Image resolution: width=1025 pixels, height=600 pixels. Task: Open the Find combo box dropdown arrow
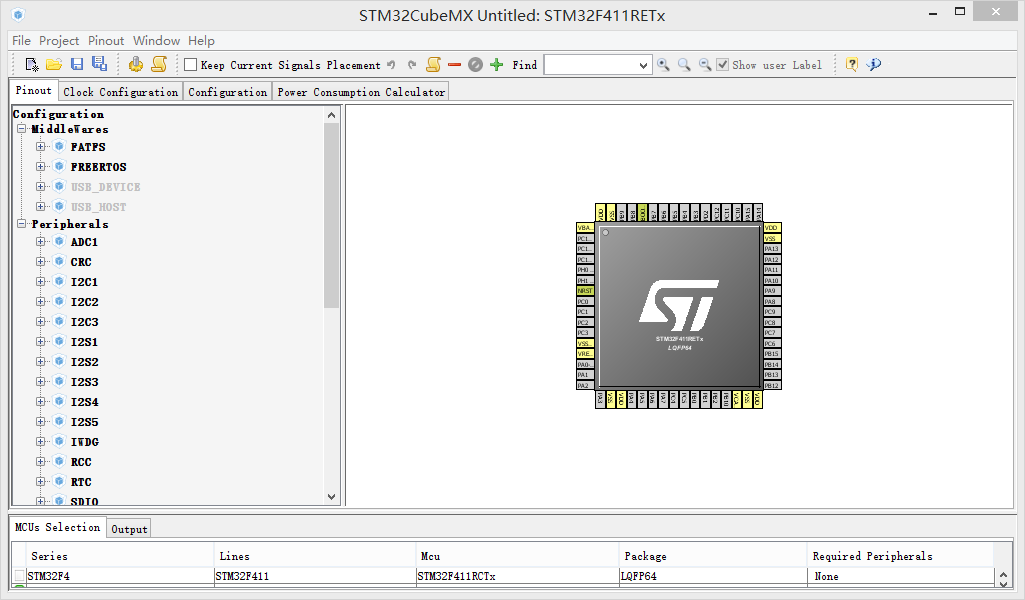[x=643, y=65]
